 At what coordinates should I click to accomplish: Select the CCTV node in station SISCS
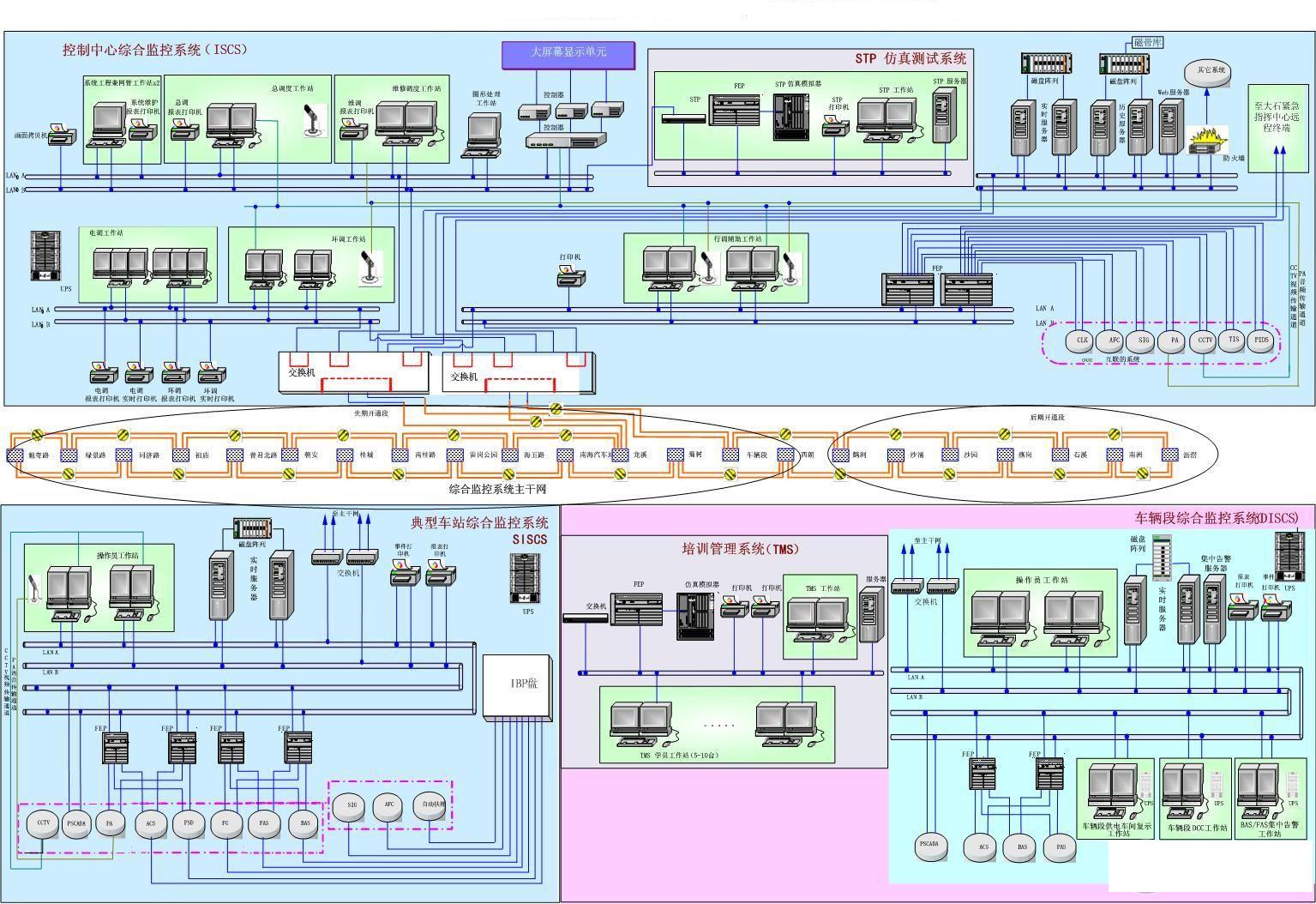coord(42,823)
